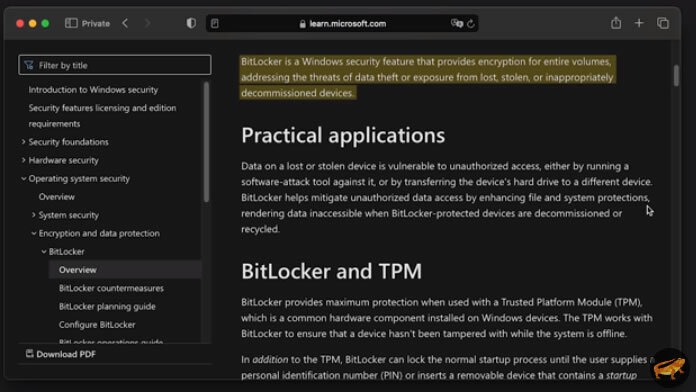Click the reader view icon in the address bar

(215, 24)
